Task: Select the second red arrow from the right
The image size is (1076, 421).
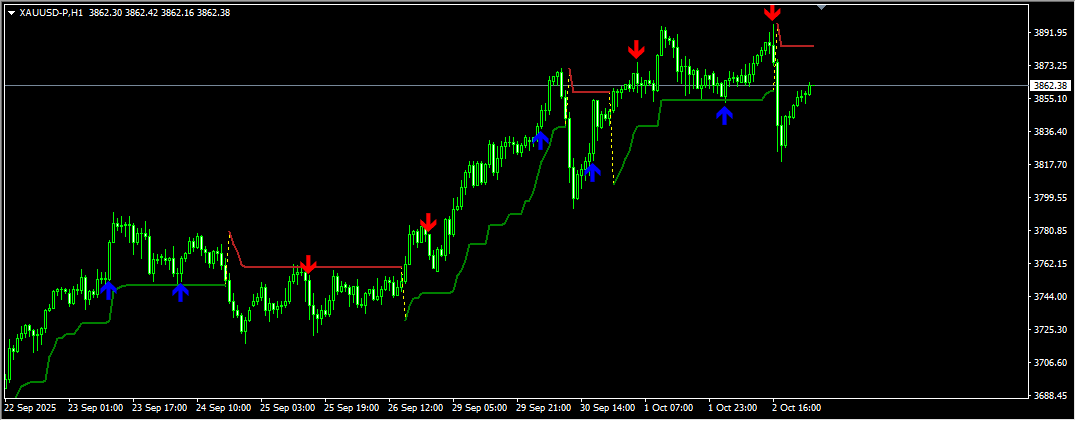Action: tap(636, 50)
